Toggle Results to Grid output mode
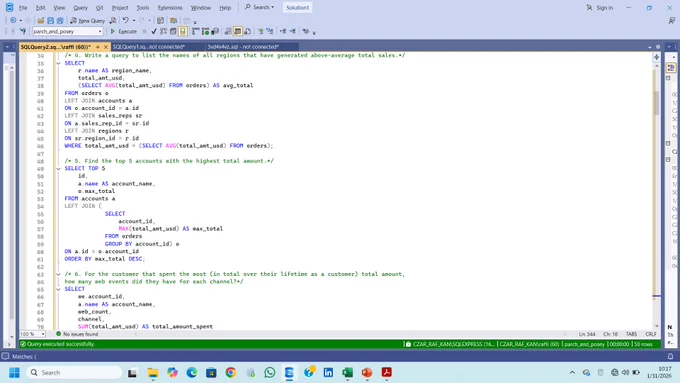 coord(238,31)
